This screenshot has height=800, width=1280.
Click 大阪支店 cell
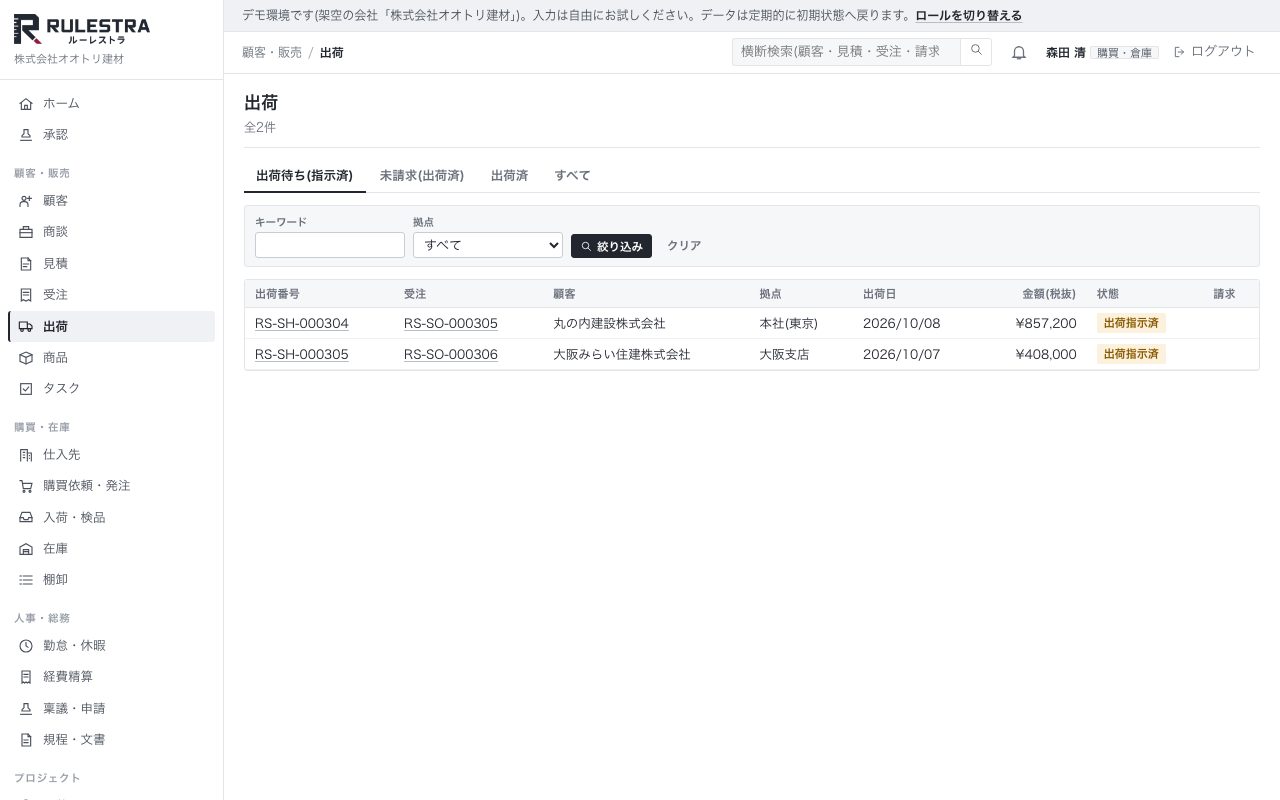(x=784, y=354)
